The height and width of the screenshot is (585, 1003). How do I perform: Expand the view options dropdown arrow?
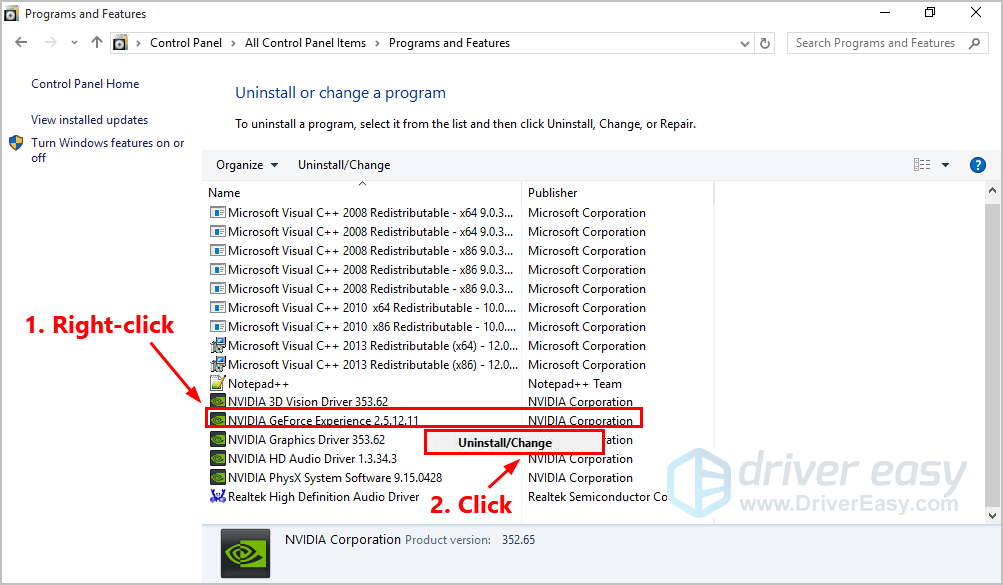tap(945, 165)
